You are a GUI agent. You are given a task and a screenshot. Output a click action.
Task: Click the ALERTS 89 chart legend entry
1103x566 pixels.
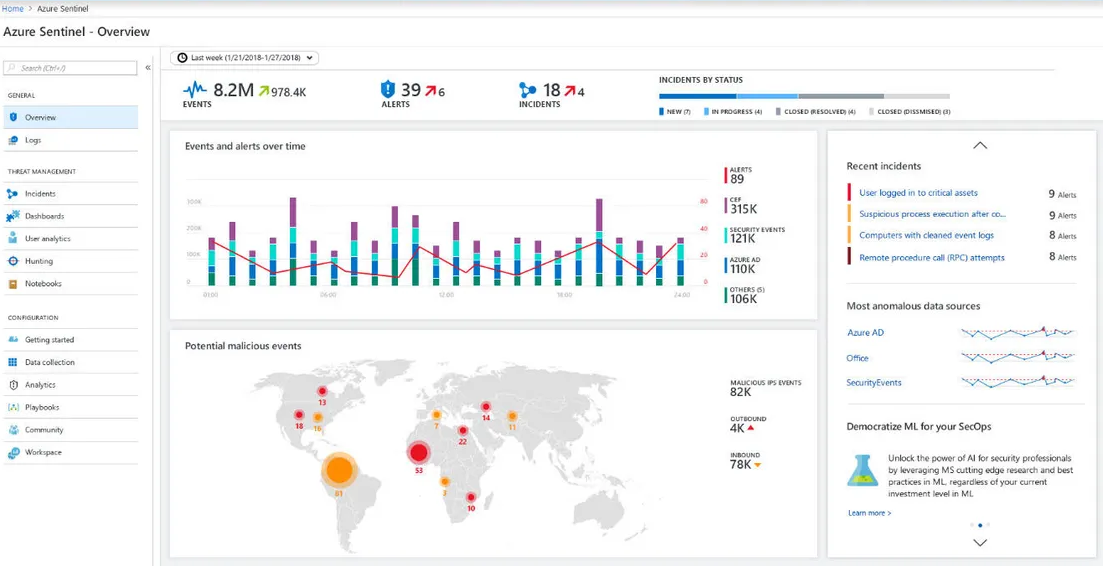click(x=740, y=175)
